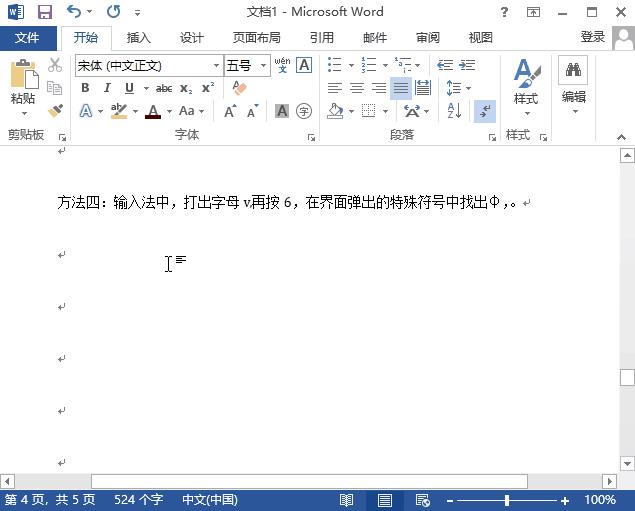Viewport: 635px width, 511px height.
Task: Click the superscript icon
Action: tap(207, 88)
